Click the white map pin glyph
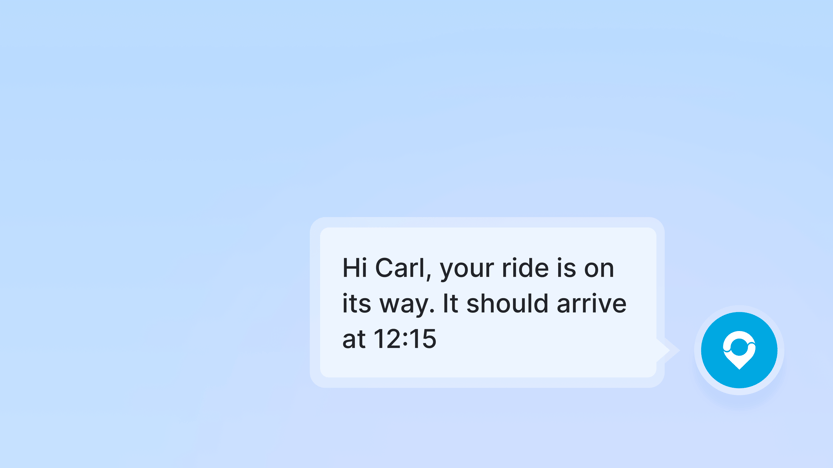Viewport: 833px width, 468px height. (739, 350)
